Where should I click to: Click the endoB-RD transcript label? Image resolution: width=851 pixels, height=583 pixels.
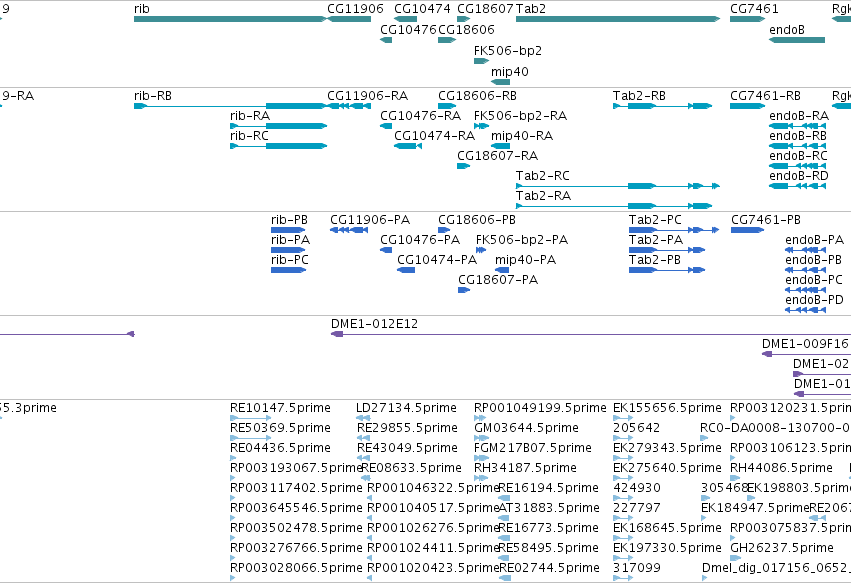click(x=799, y=176)
